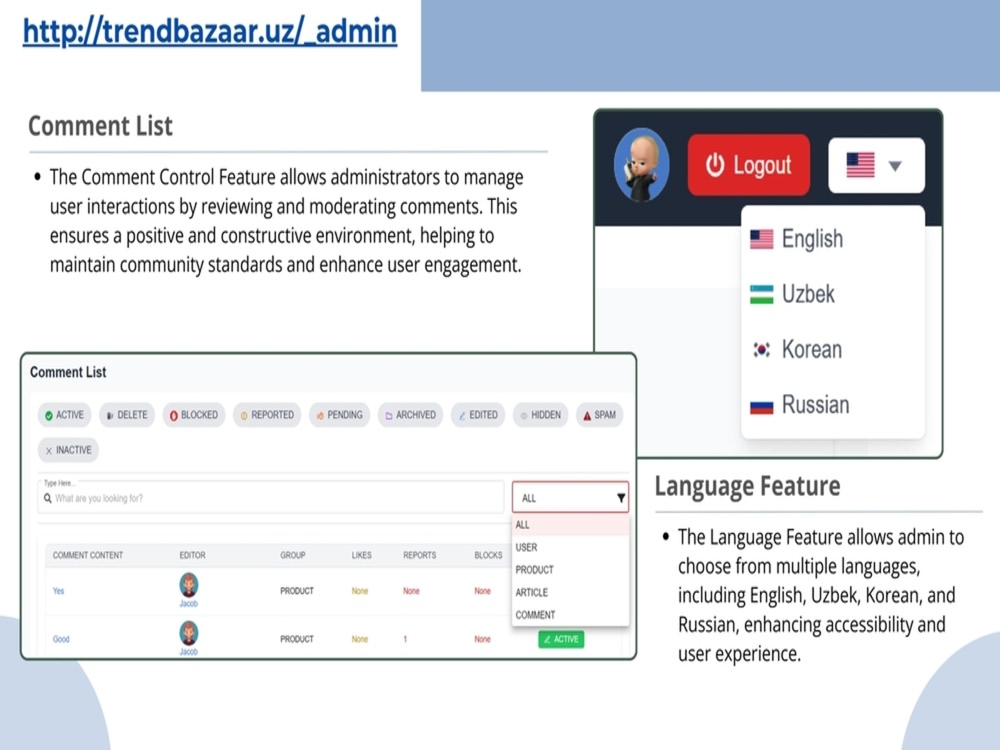
Task: Click the red Logout button
Action: click(x=749, y=165)
